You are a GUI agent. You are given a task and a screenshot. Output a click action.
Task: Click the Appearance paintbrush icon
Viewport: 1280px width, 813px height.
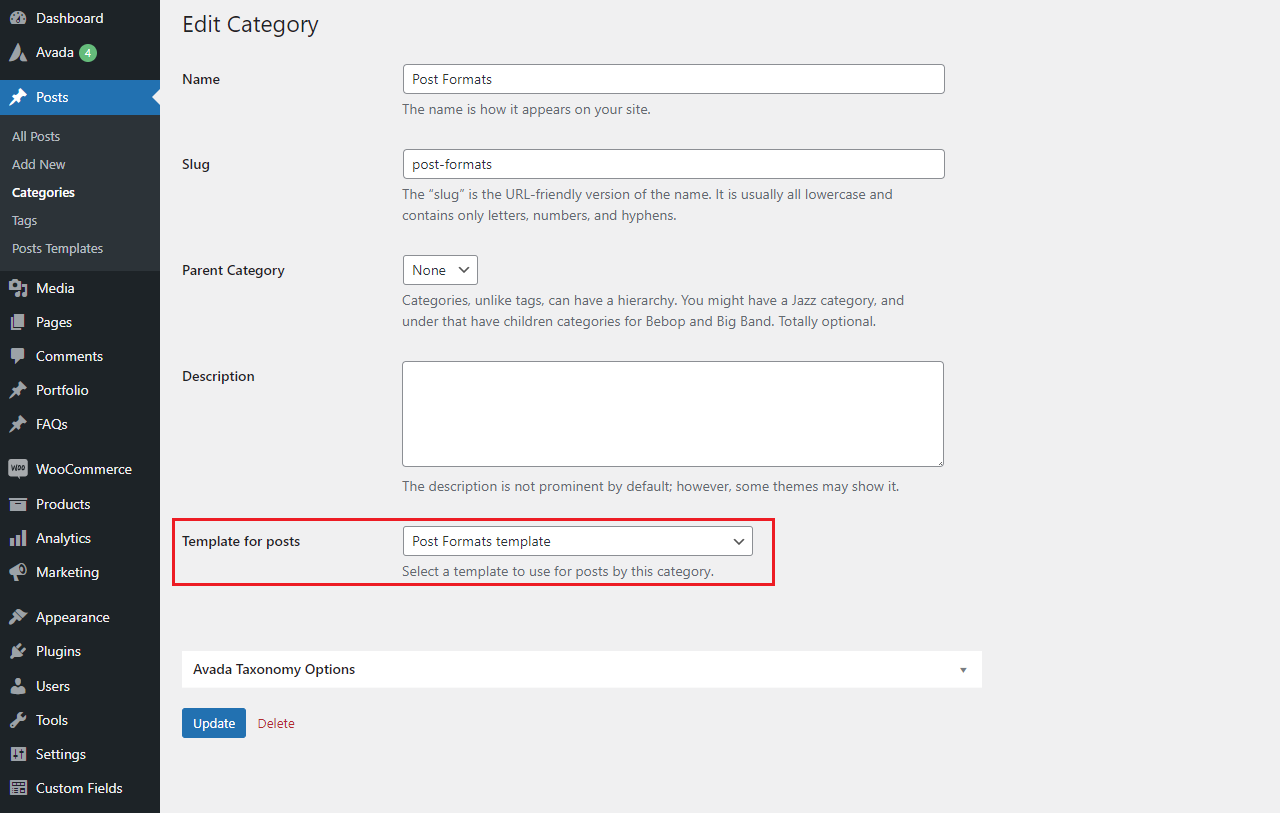pos(18,617)
